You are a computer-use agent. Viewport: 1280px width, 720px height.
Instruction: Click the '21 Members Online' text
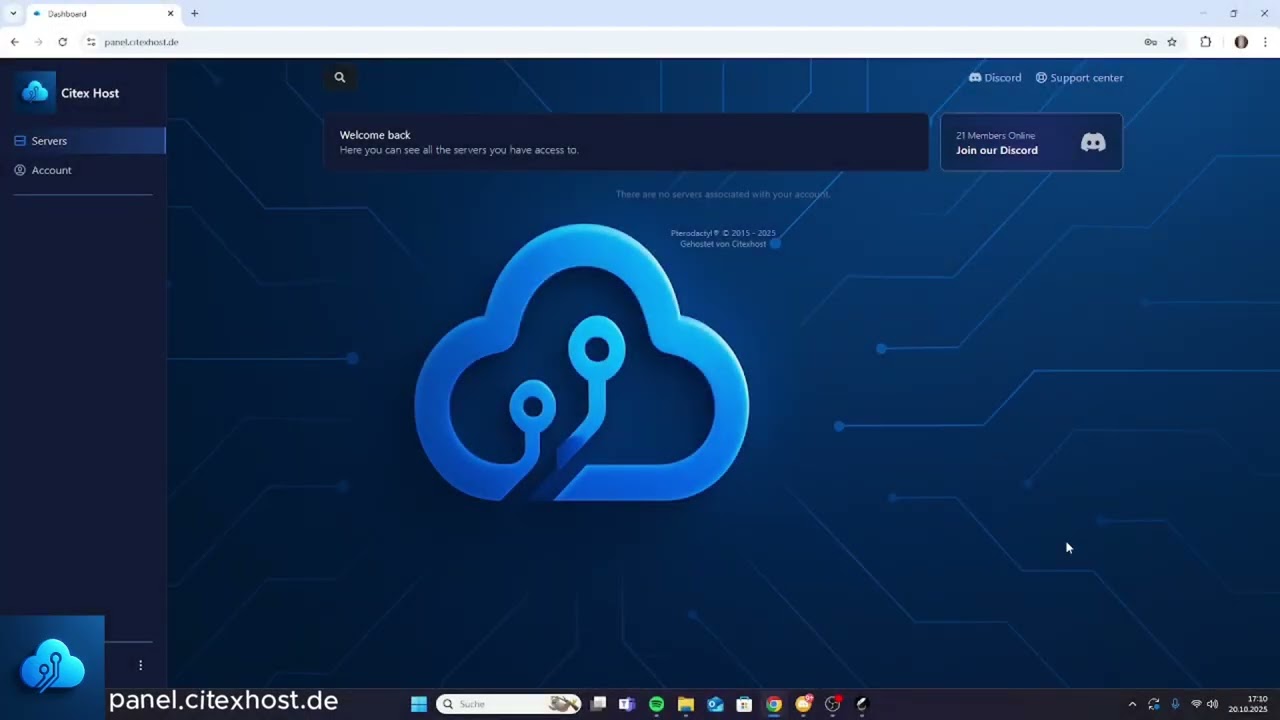(995, 135)
